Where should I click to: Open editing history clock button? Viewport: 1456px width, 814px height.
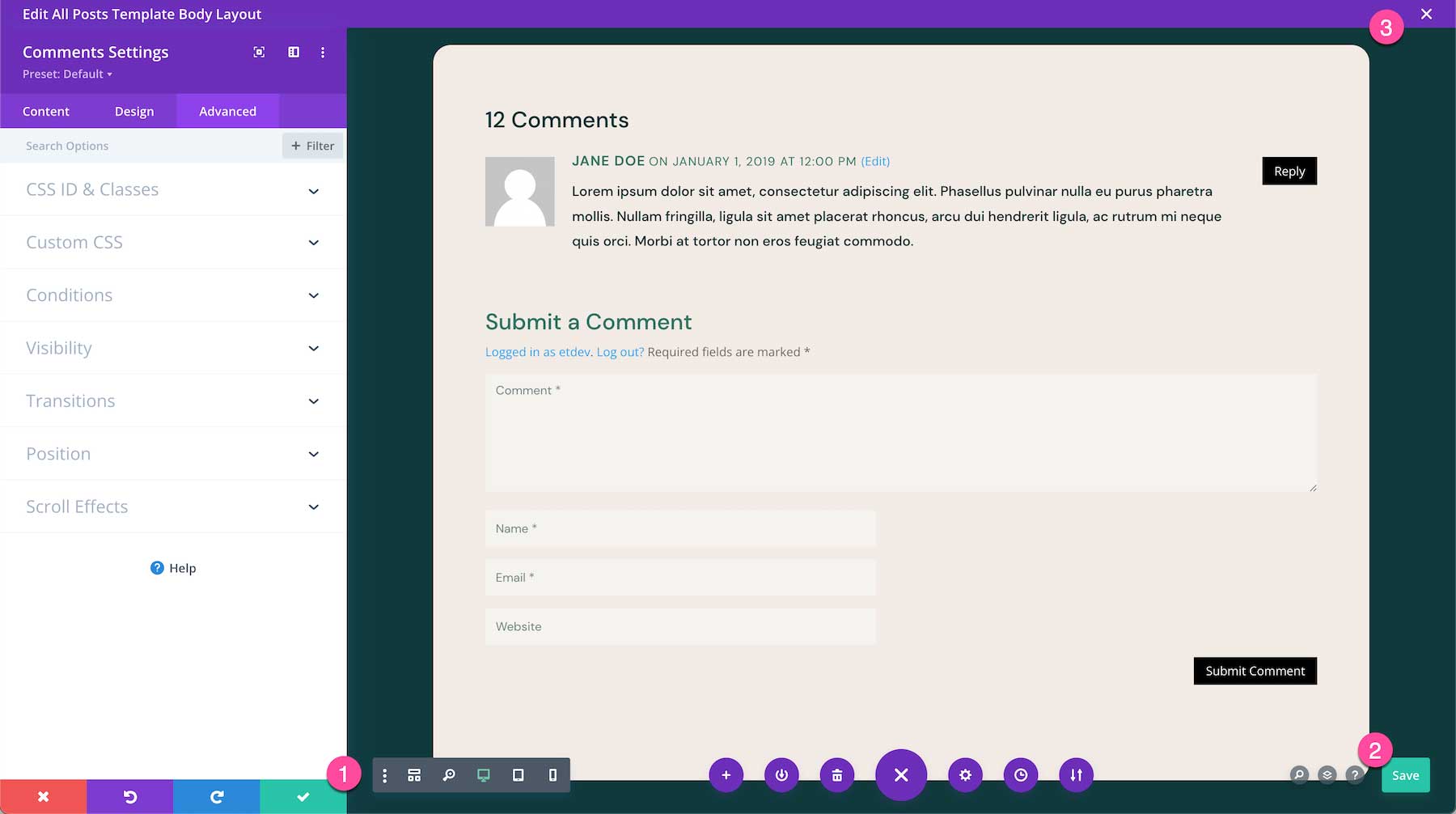1021,775
